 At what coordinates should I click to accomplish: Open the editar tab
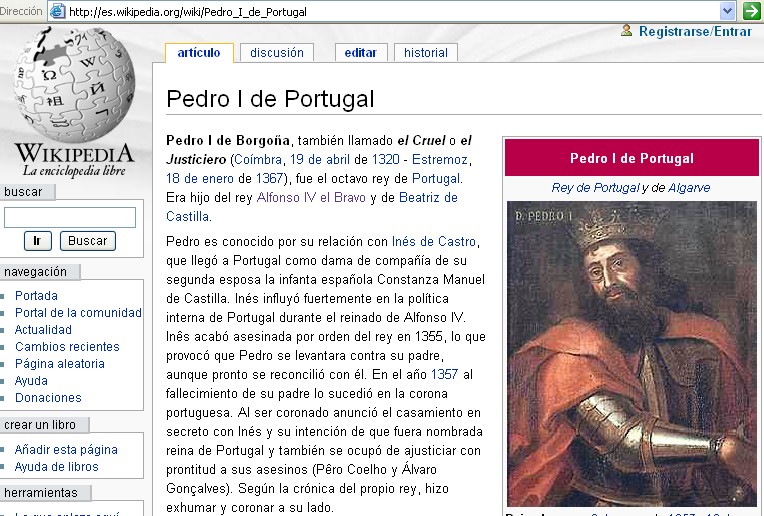(361, 53)
